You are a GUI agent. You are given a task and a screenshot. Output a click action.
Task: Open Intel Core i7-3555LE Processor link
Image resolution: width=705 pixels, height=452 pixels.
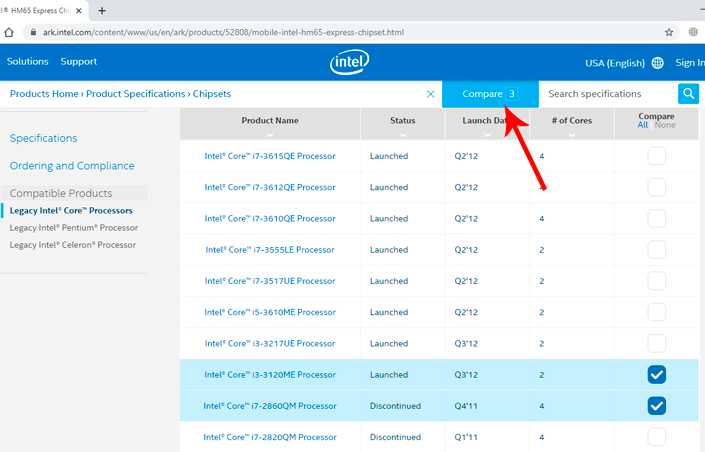(270, 250)
